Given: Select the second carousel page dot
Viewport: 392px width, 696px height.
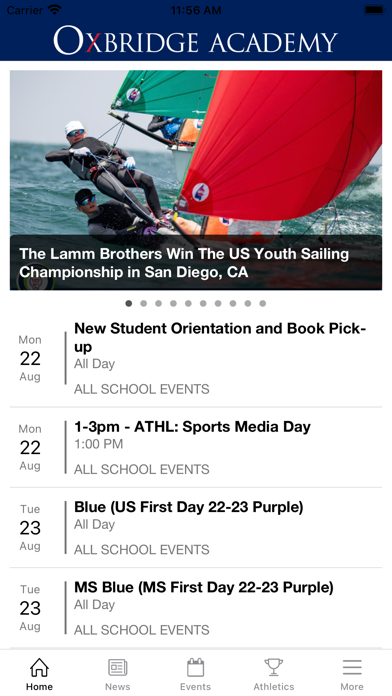Looking at the screenshot, I should (x=143, y=304).
